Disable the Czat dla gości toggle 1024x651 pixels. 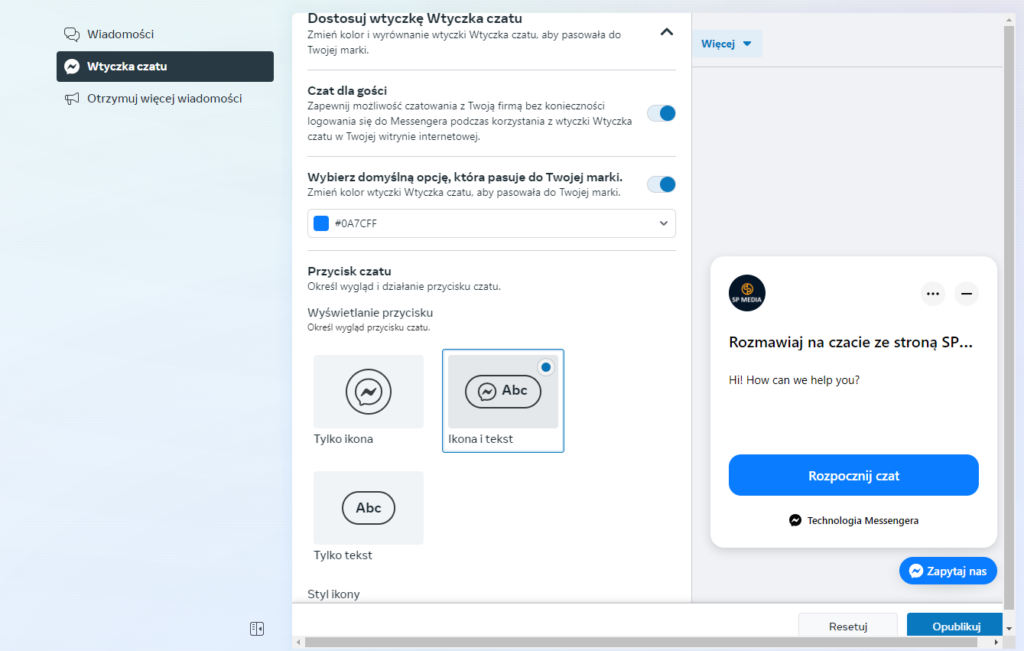pos(661,113)
